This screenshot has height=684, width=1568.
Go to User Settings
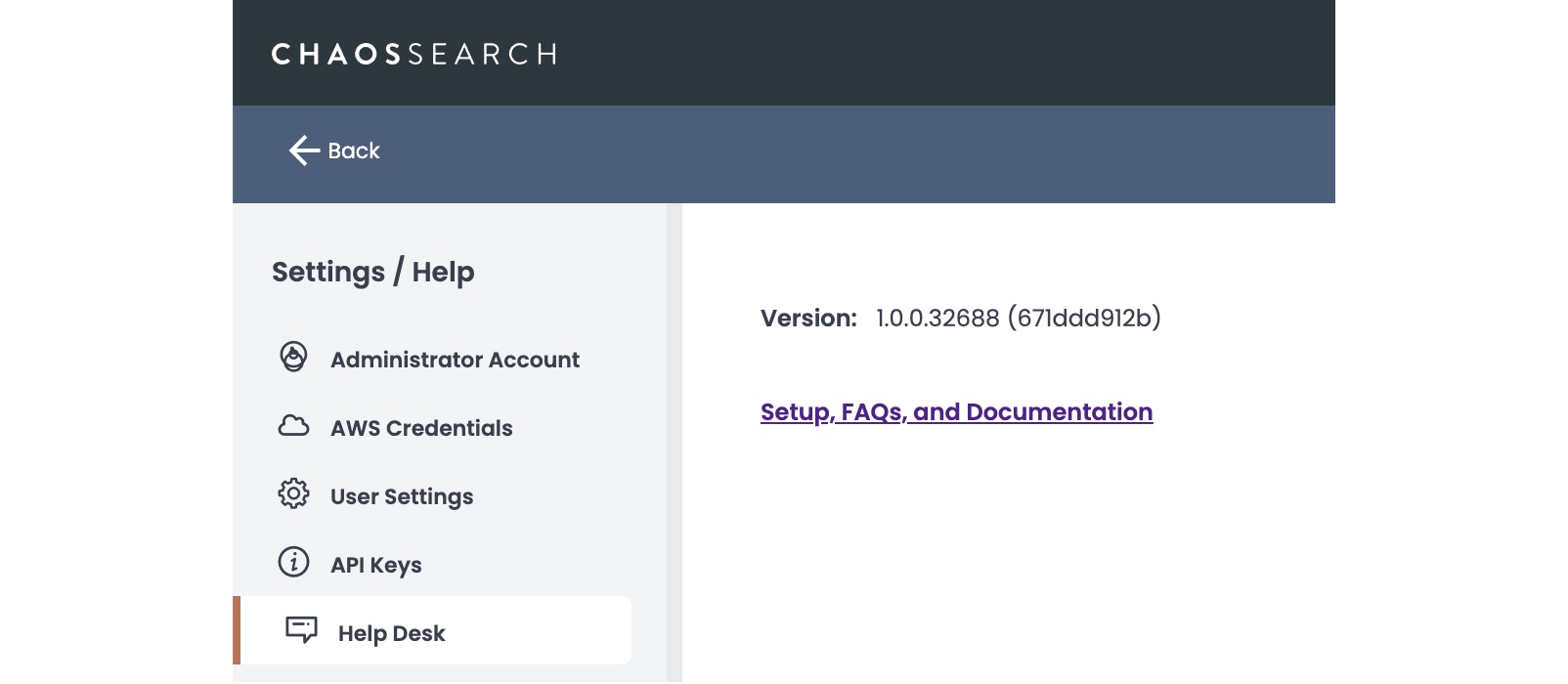click(x=402, y=496)
